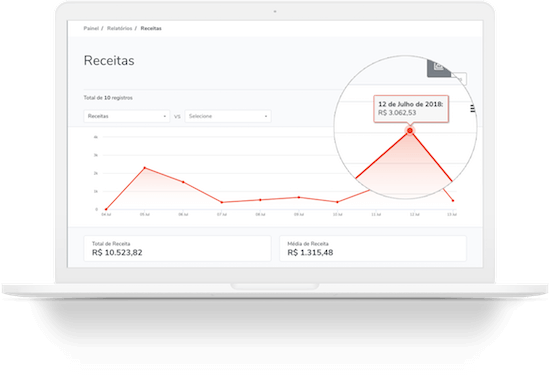Select the 08 Jul data point

click(260, 200)
